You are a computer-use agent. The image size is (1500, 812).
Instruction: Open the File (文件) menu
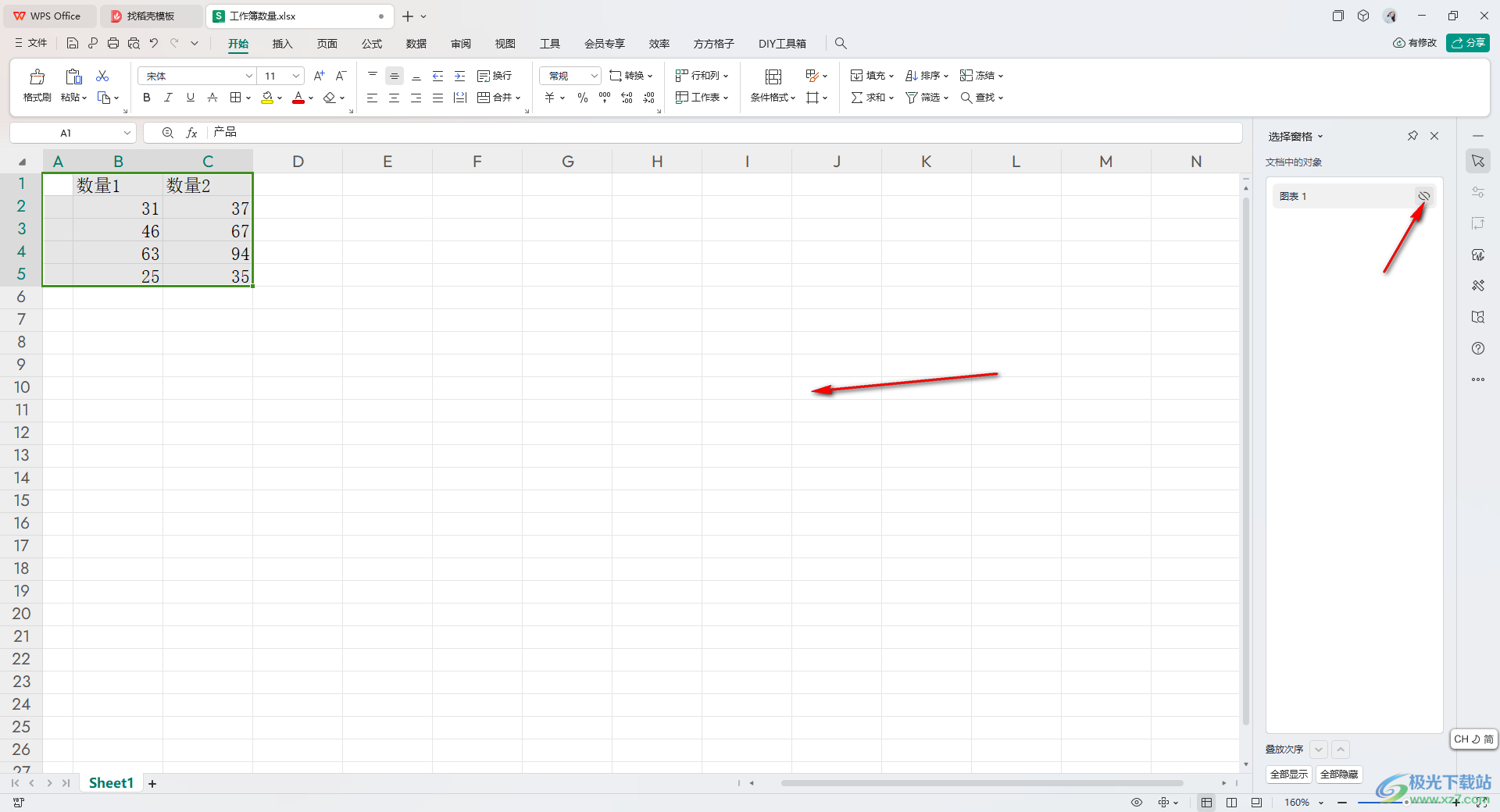[31, 43]
